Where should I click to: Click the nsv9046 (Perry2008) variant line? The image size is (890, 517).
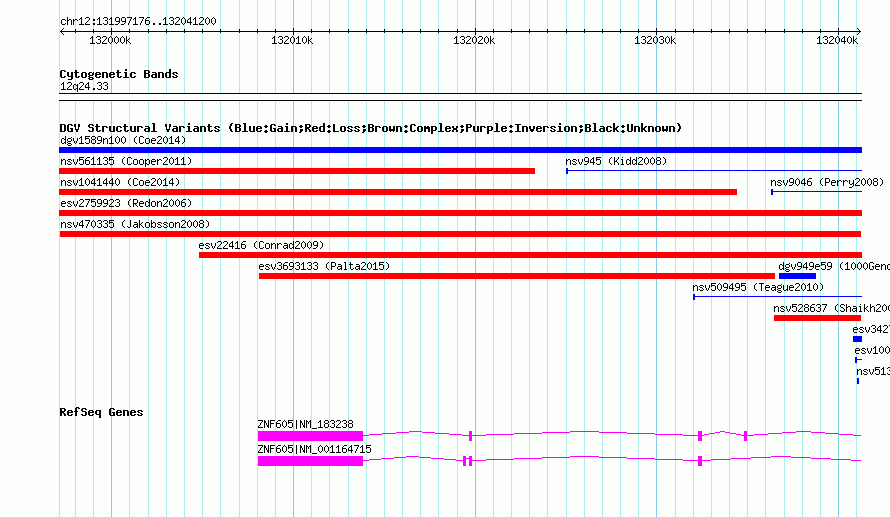coord(816,192)
